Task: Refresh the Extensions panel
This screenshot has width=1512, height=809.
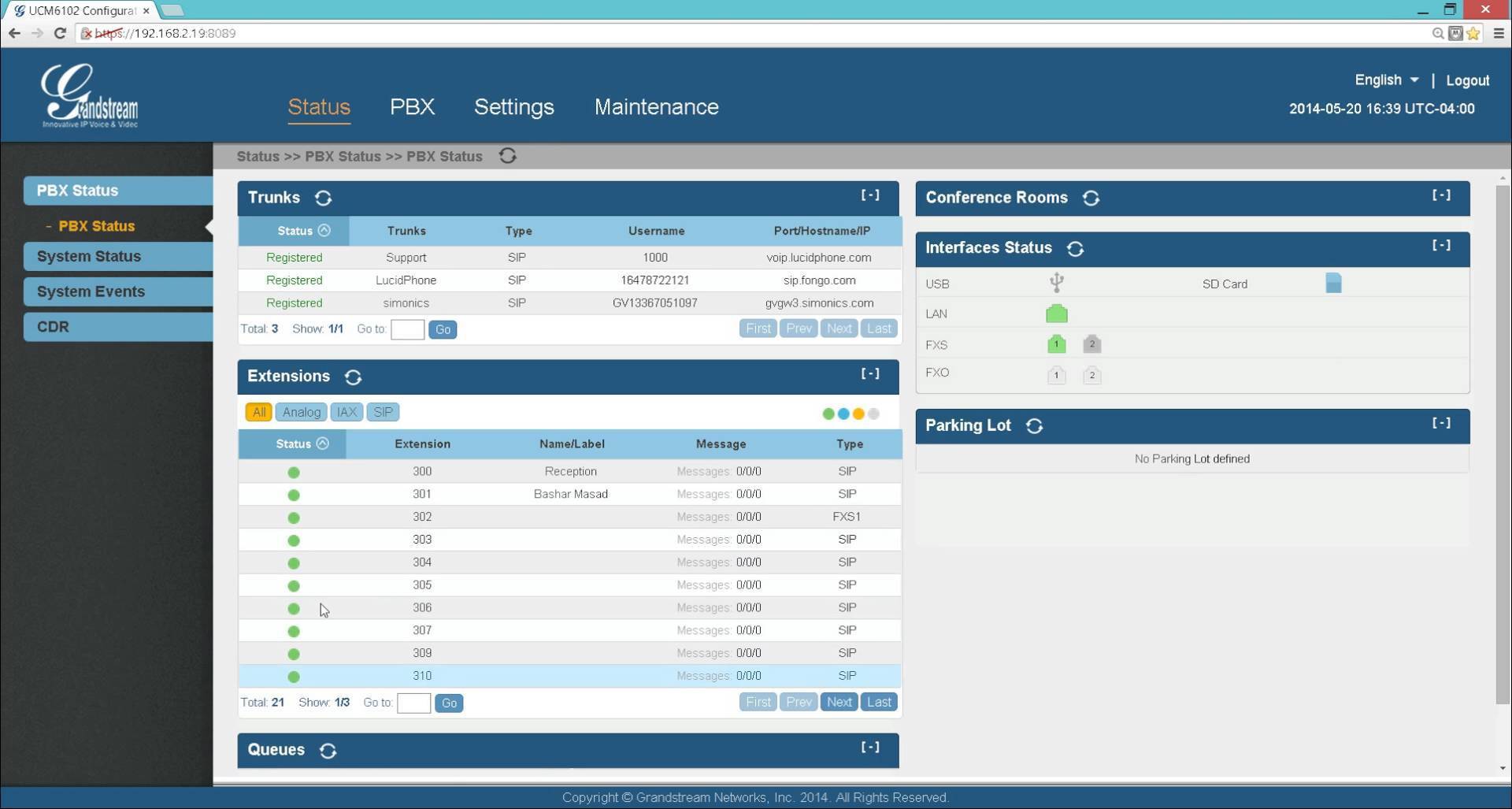Action: pos(353,377)
